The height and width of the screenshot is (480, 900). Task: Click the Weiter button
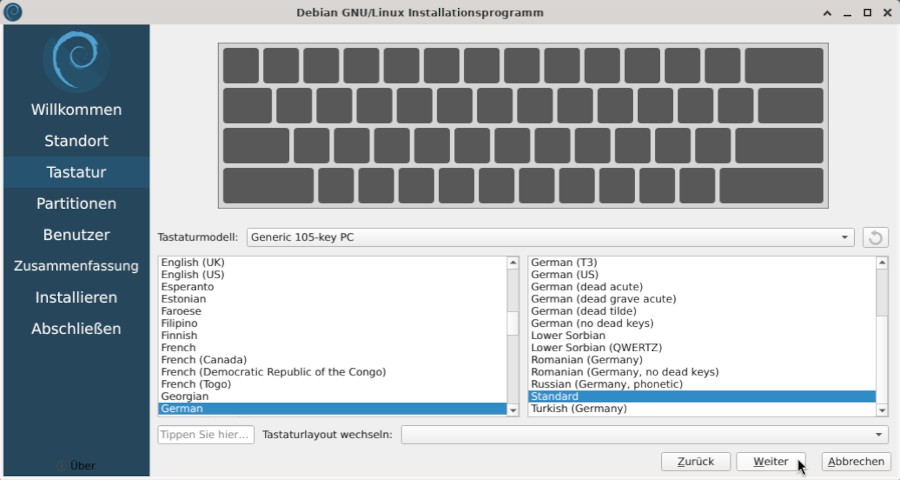point(771,462)
